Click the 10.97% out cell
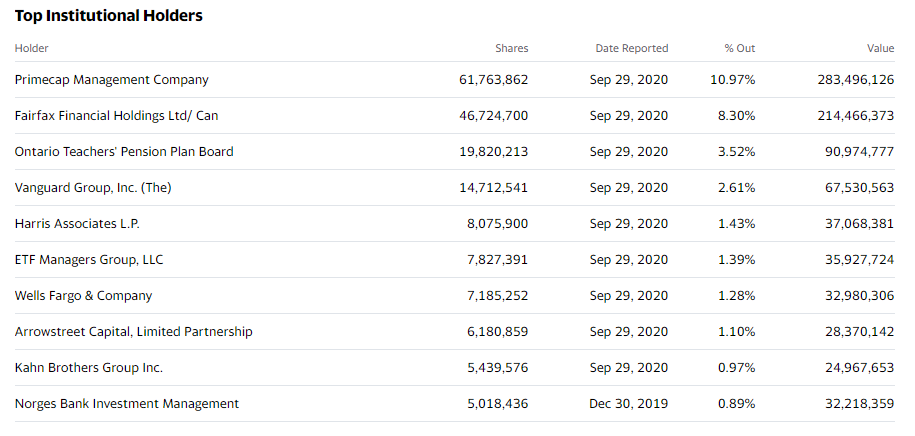The image size is (915, 436). (x=732, y=80)
